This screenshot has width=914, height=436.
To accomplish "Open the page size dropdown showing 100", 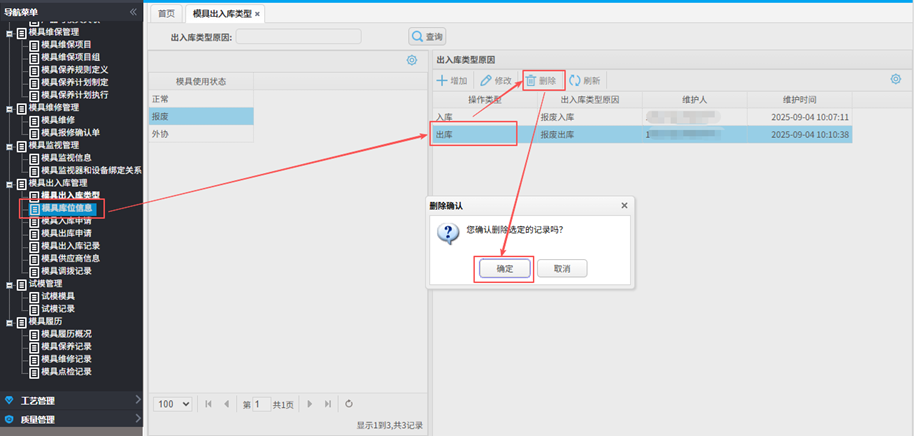I will click(x=173, y=404).
